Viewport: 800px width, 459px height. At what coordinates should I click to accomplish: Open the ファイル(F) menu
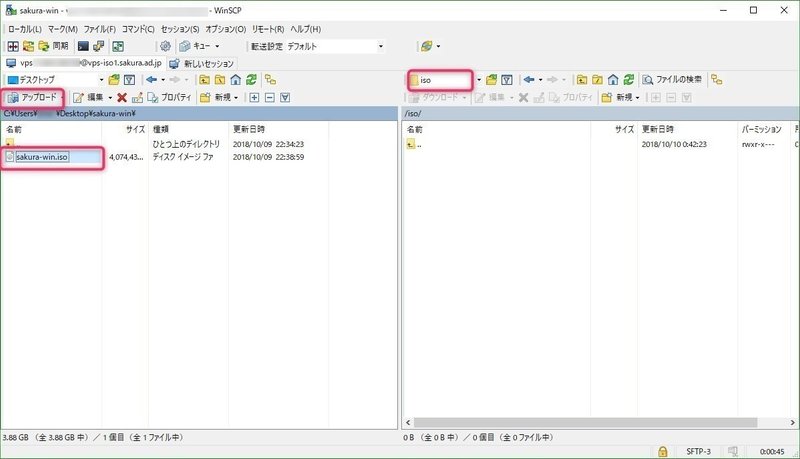[x=100, y=29]
